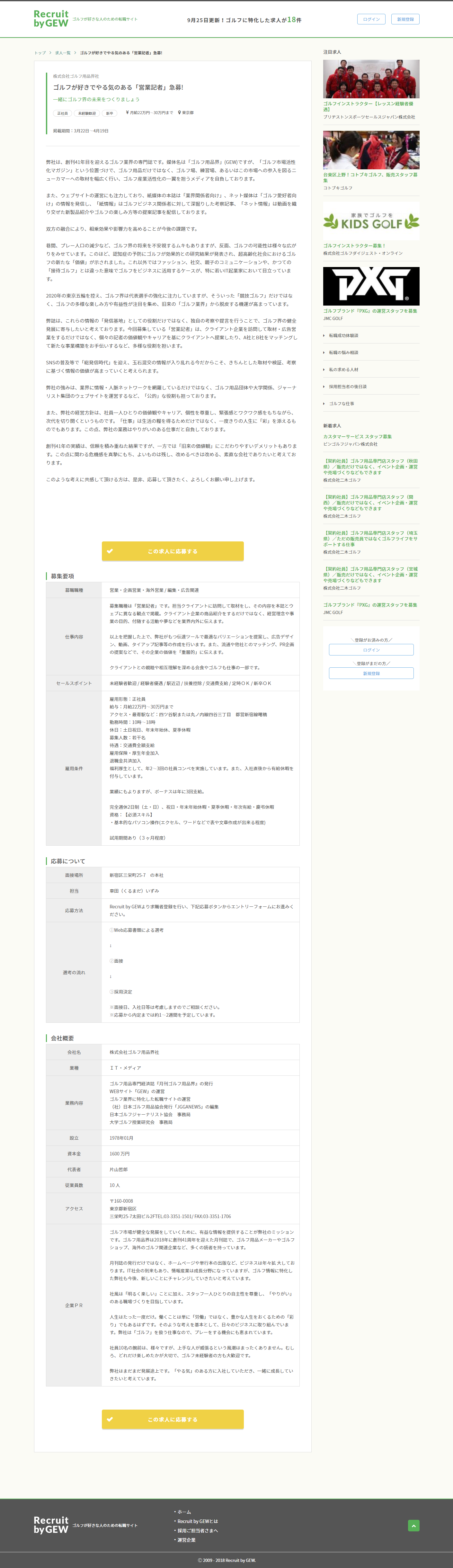Open footer ホーム link
Viewport: 453px width, 1568px height.
(x=184, y=1512)
